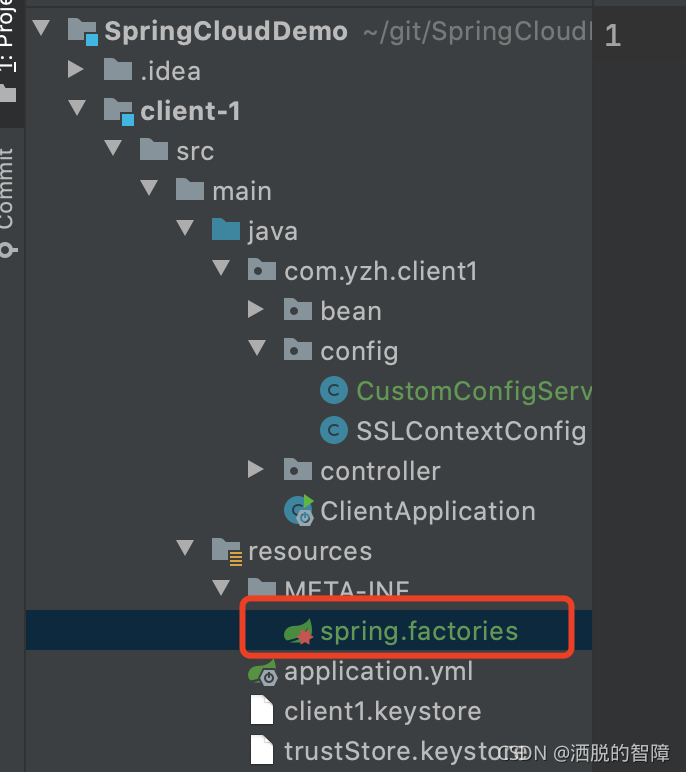This screenshot has width=686, height=772.
Task: Open the spring.factories file
Action: (419, 631)
